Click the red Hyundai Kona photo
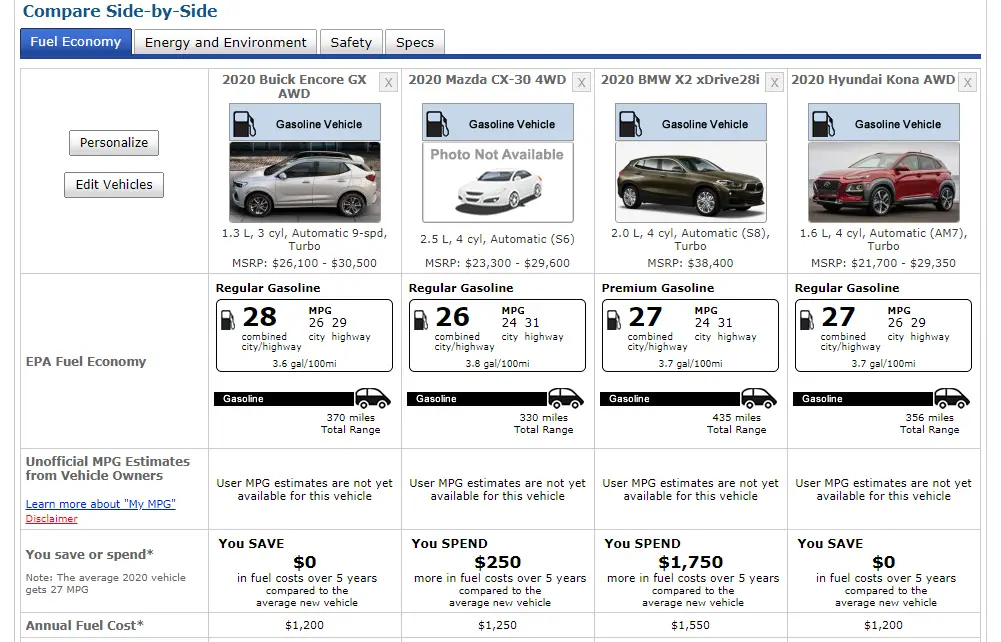1001x642 pixels. 884,182
